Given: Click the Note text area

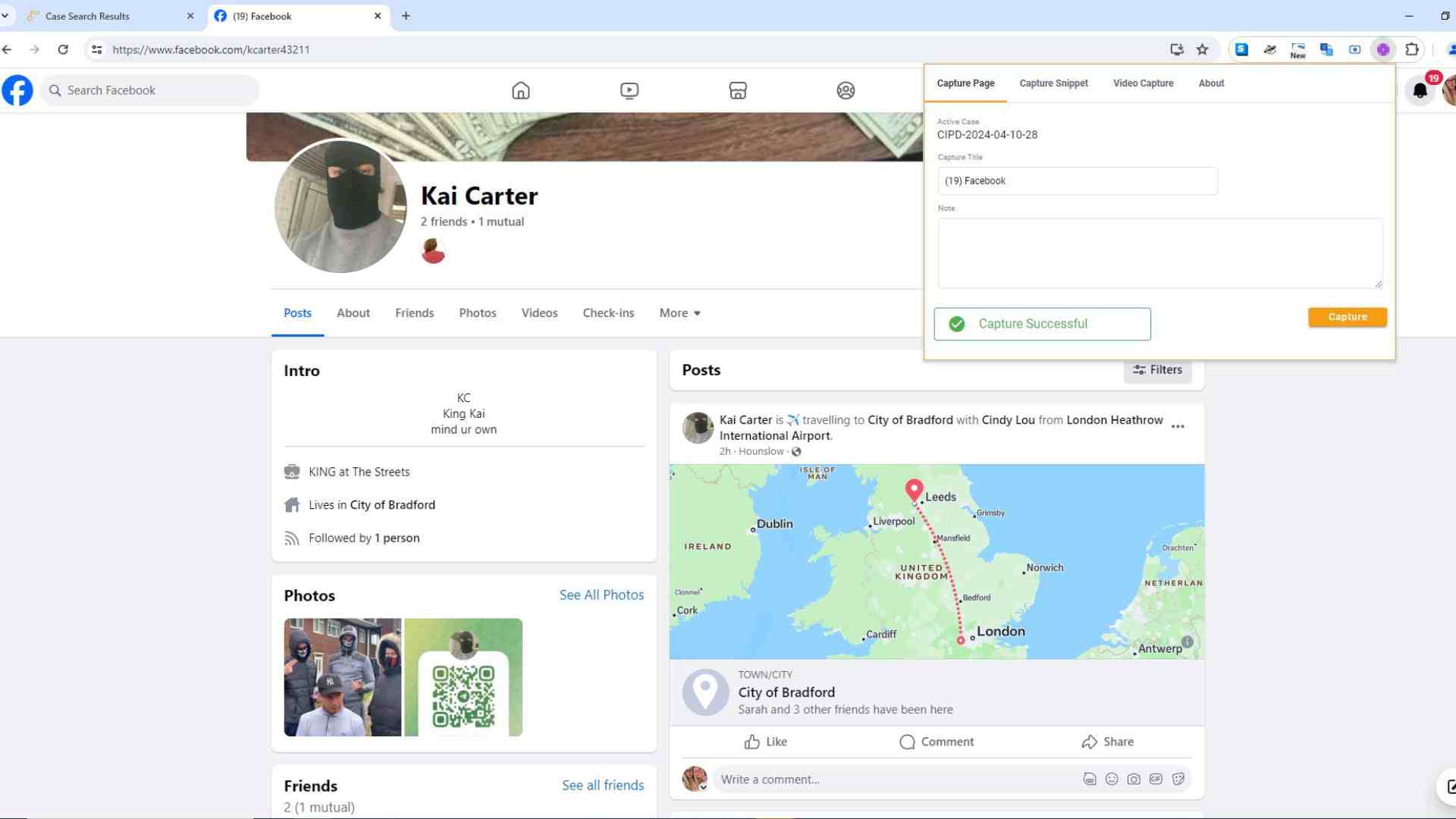Looking at the screenshot, I should point(1159,253).
